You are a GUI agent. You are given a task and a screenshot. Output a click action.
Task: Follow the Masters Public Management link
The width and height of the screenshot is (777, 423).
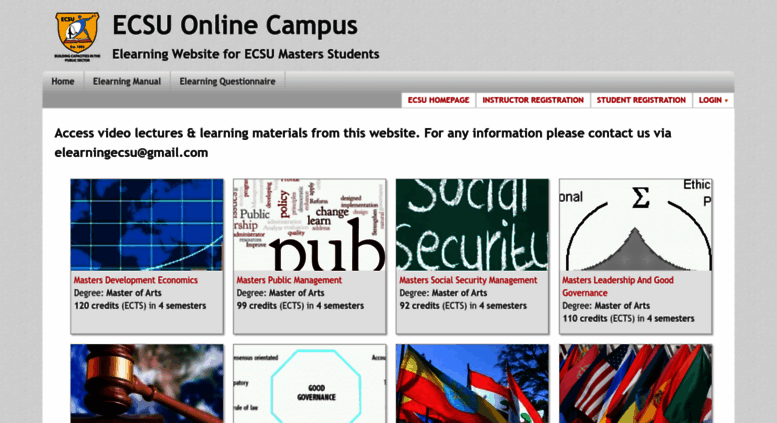289,280
